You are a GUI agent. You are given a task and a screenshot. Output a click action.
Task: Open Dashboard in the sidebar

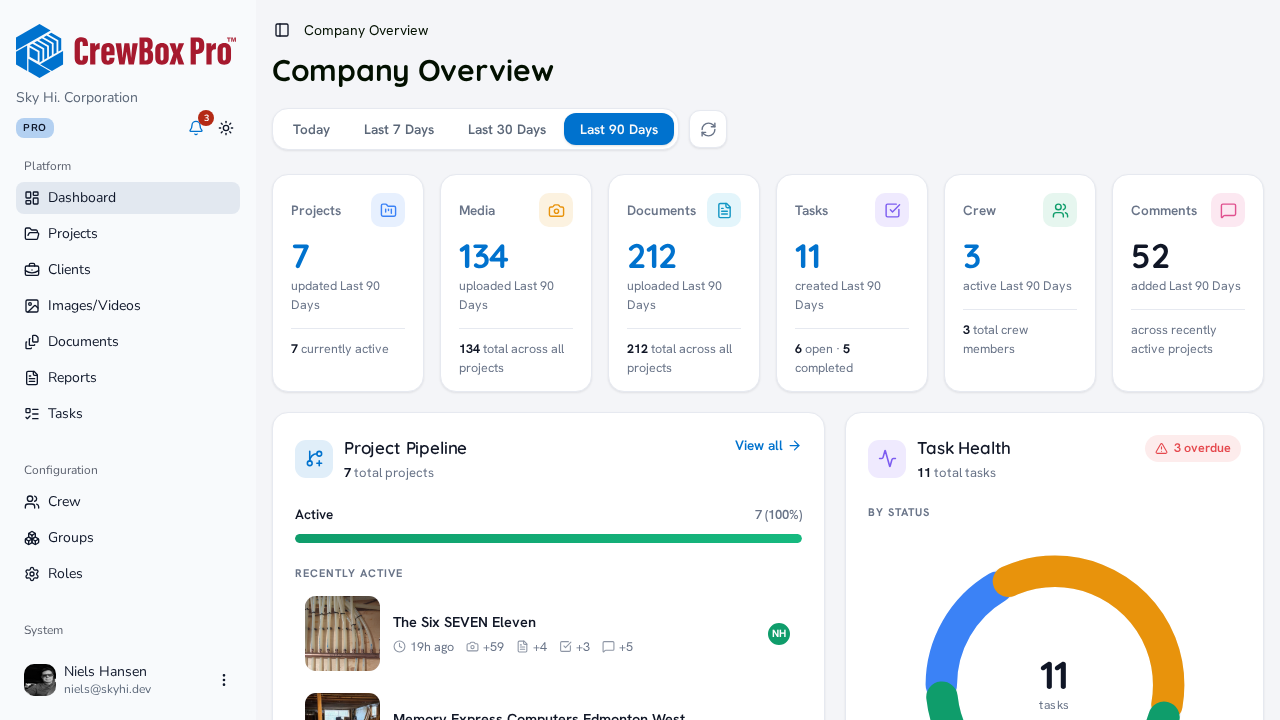tap(128, 198)
